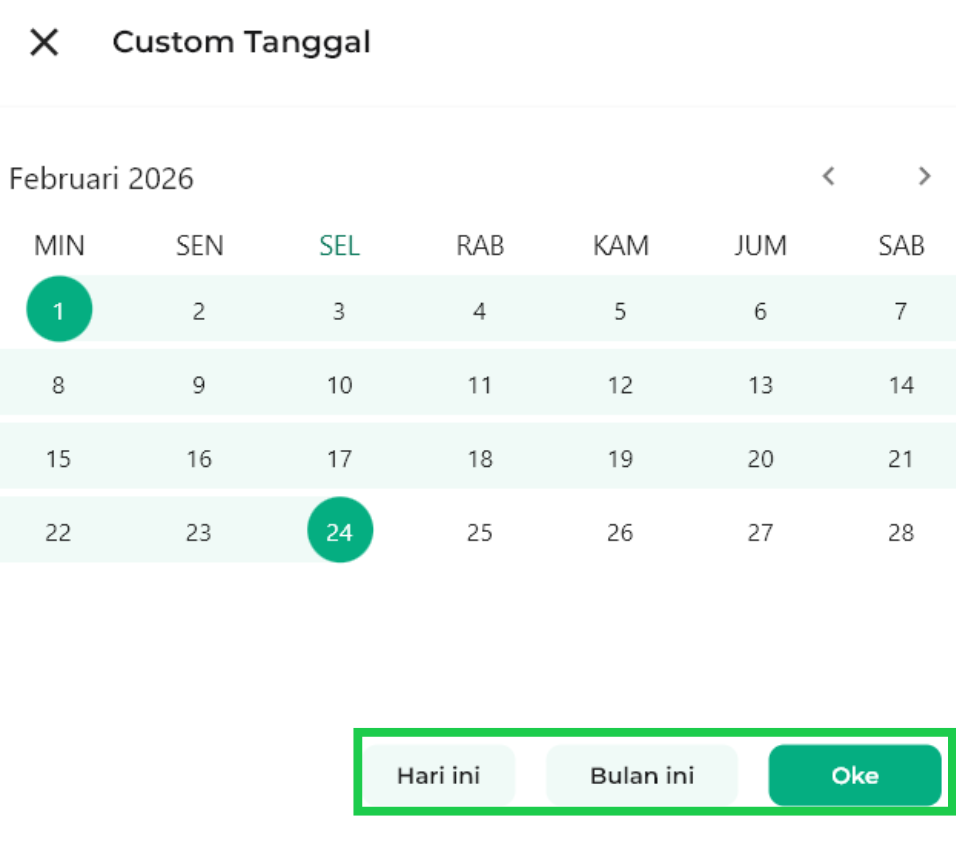Close the Custom Tanggal dialog
Image resolution: width=956 pixels, height=851 pixels.
tap(44, 42)
